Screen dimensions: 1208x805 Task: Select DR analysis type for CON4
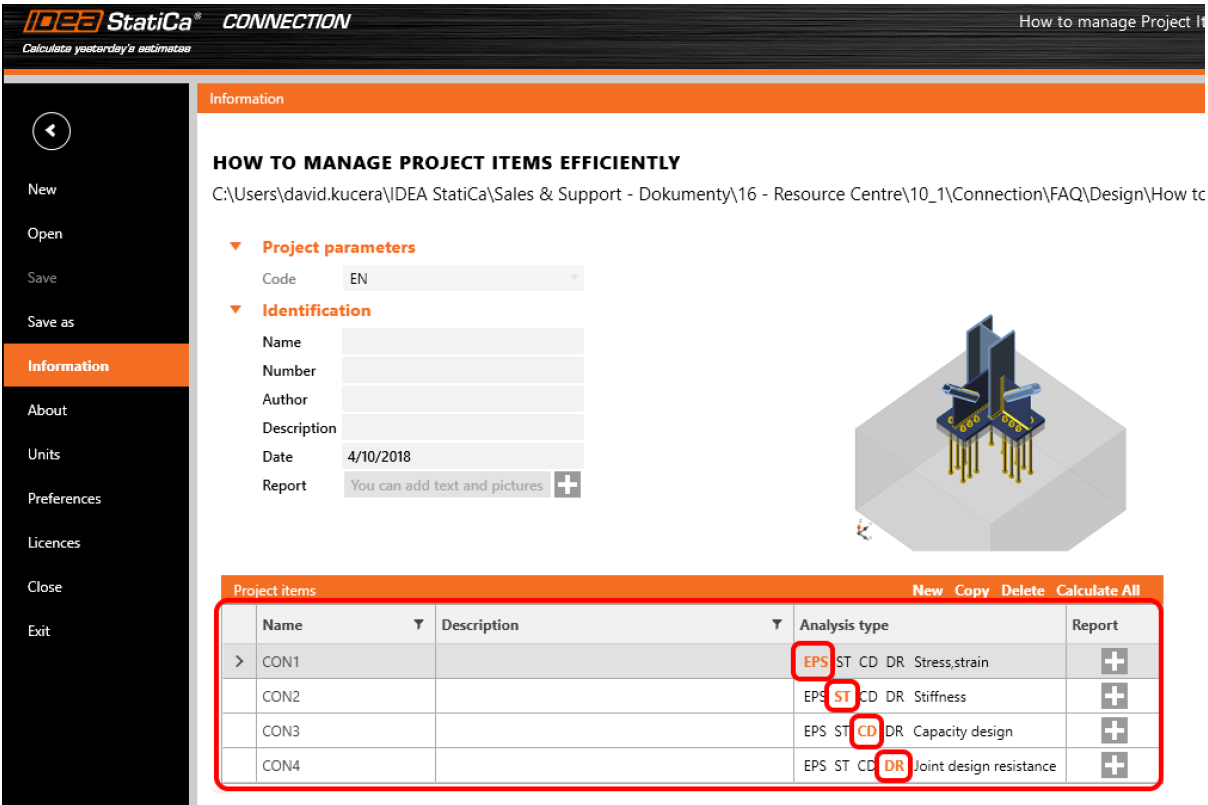(x=894, y=766)
